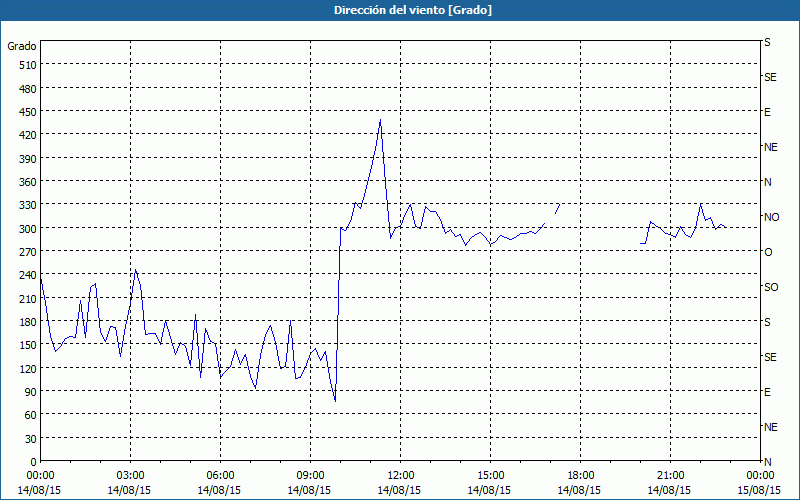This screenshot has height=500, width=800.
Task: Click the 21:00 time axis label
Action: click(x=670, y=476)
